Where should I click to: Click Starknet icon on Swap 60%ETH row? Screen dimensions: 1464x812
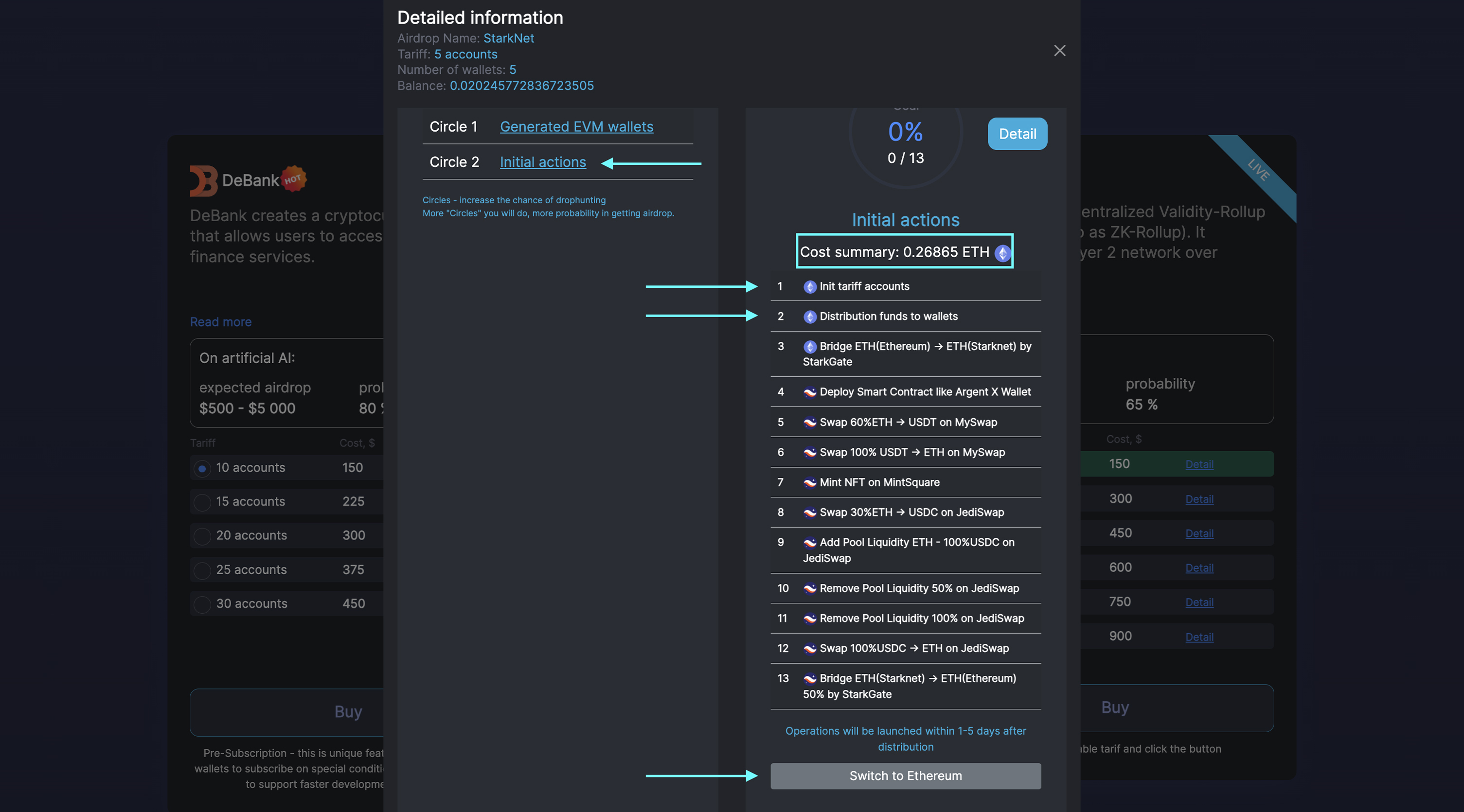click(x=810, y=423)
